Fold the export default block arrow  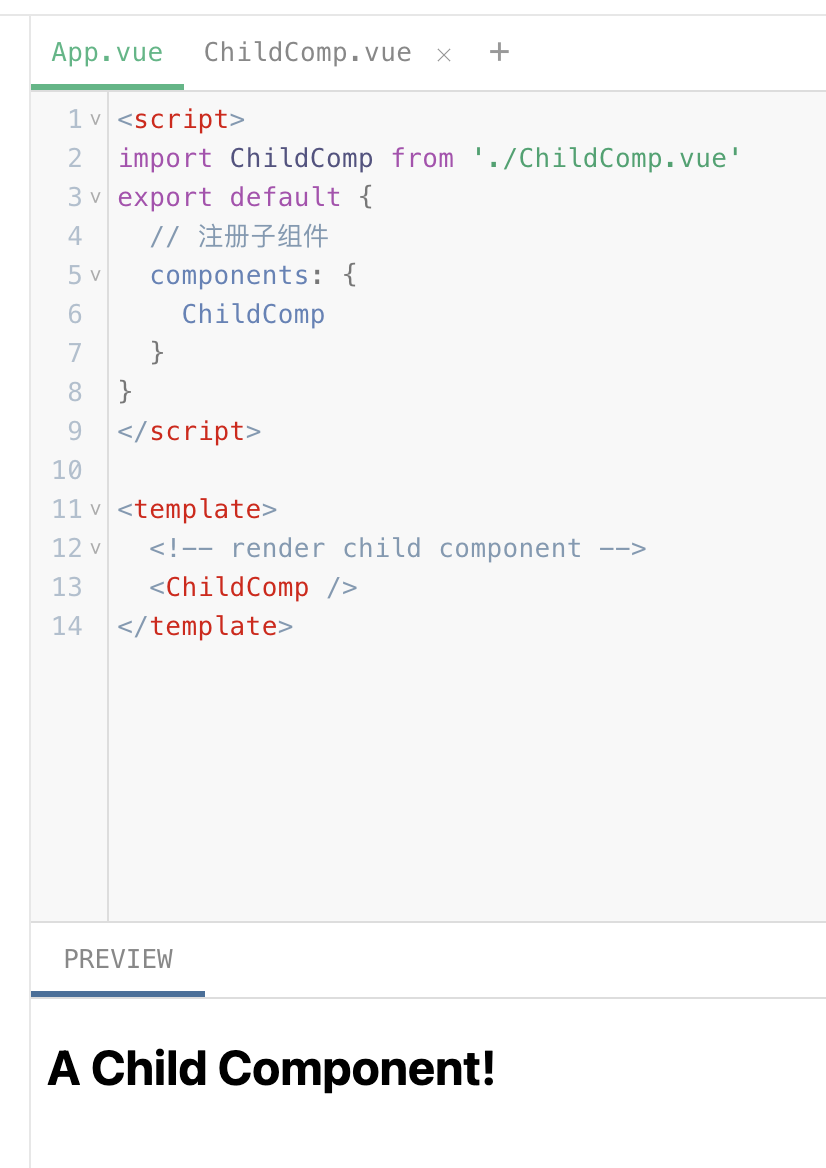(x=95, y=197)
